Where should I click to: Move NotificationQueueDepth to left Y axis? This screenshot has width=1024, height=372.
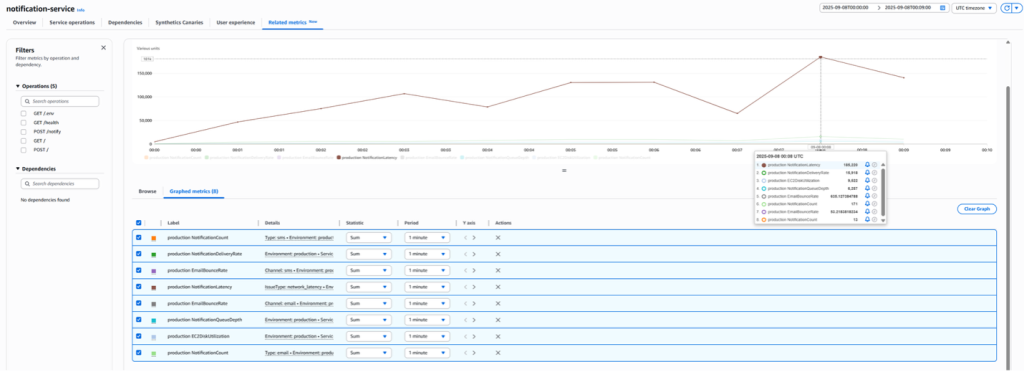pos(466,320)
